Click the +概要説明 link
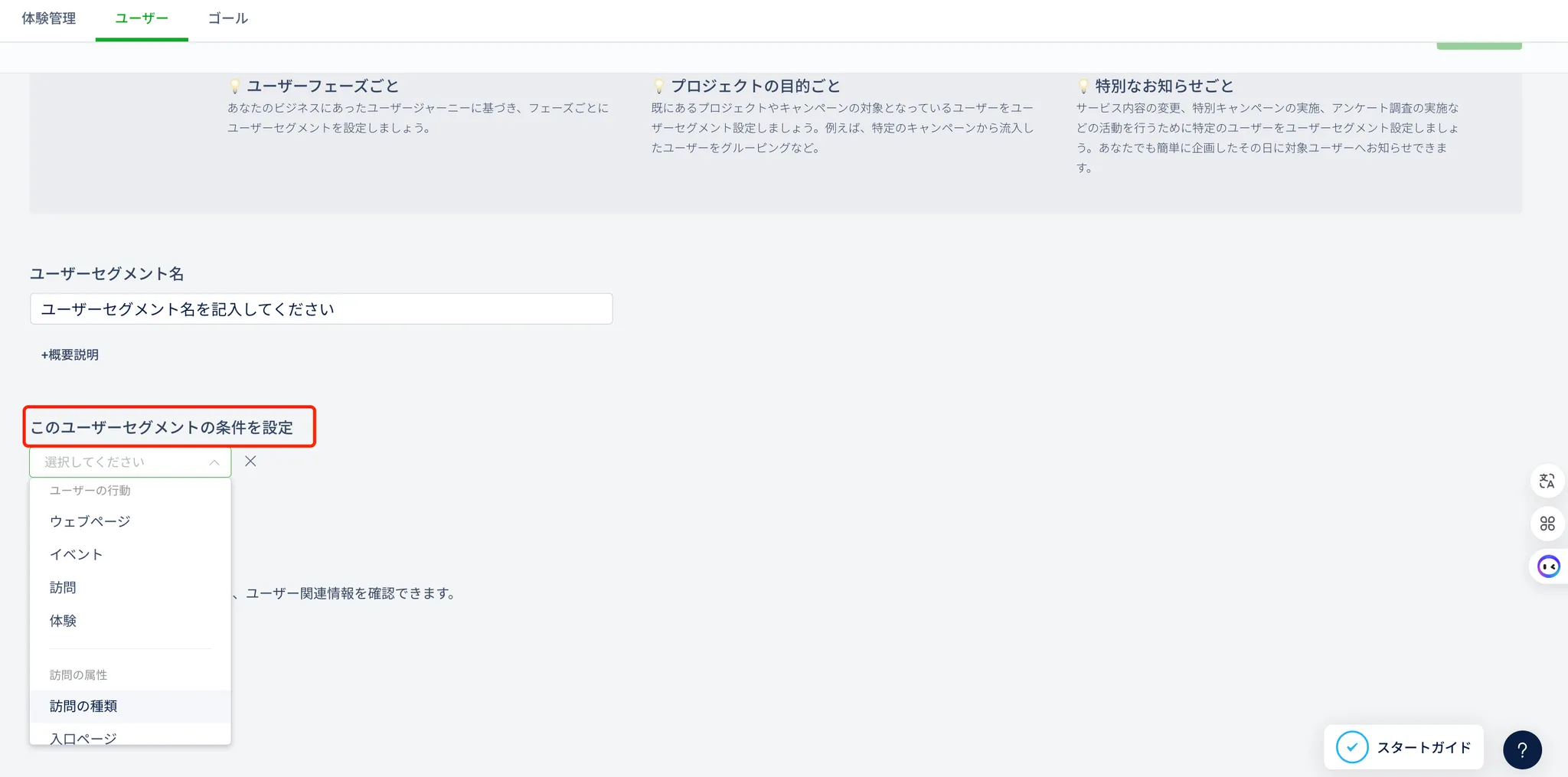 70,354
